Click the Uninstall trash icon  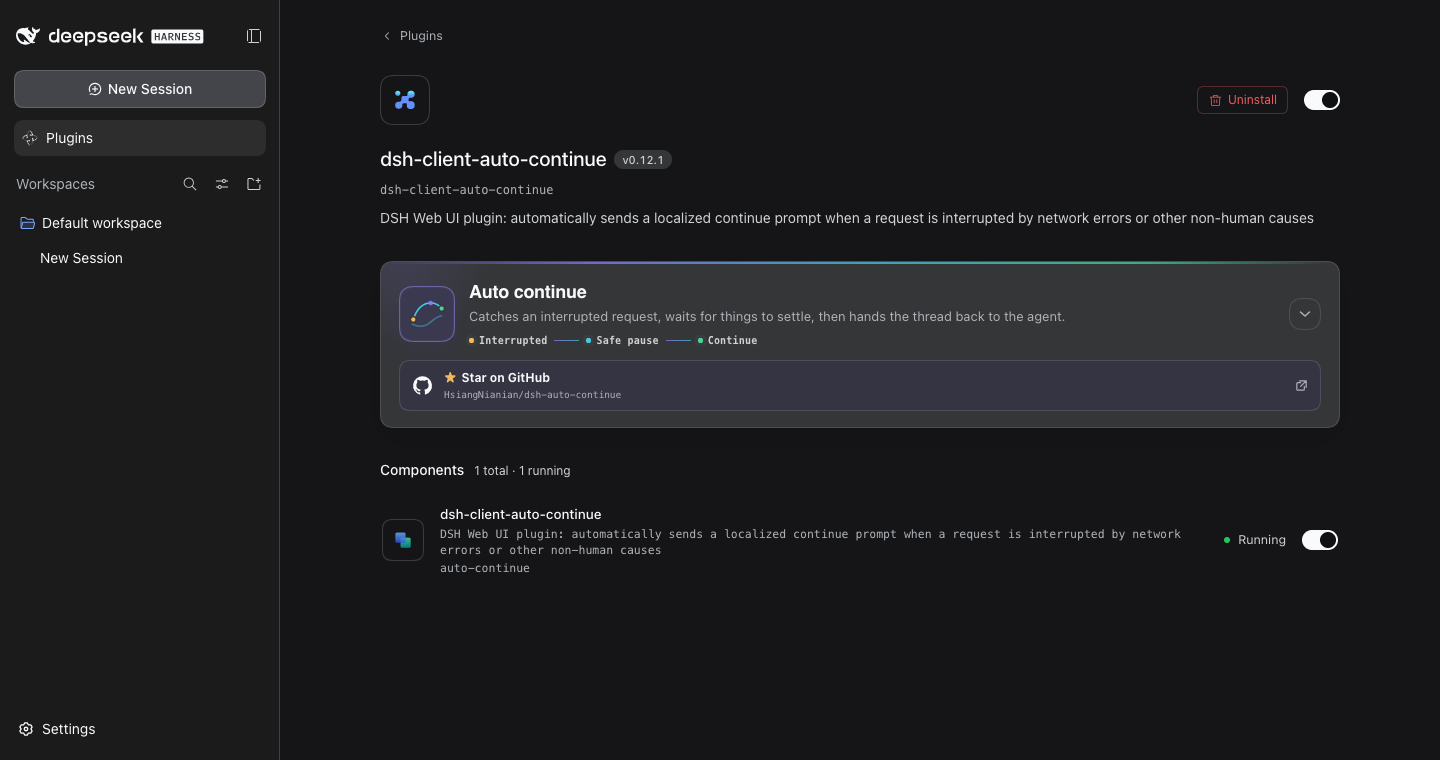[x=1216, y=100]
